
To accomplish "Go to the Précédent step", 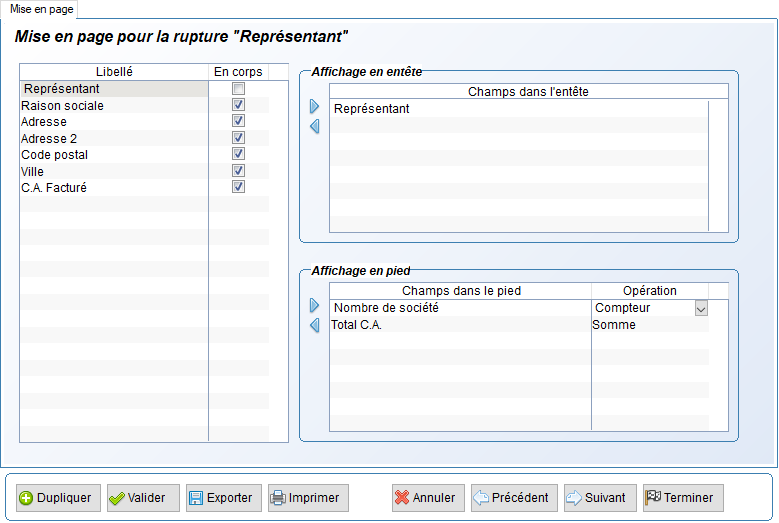I will point(514,498).
